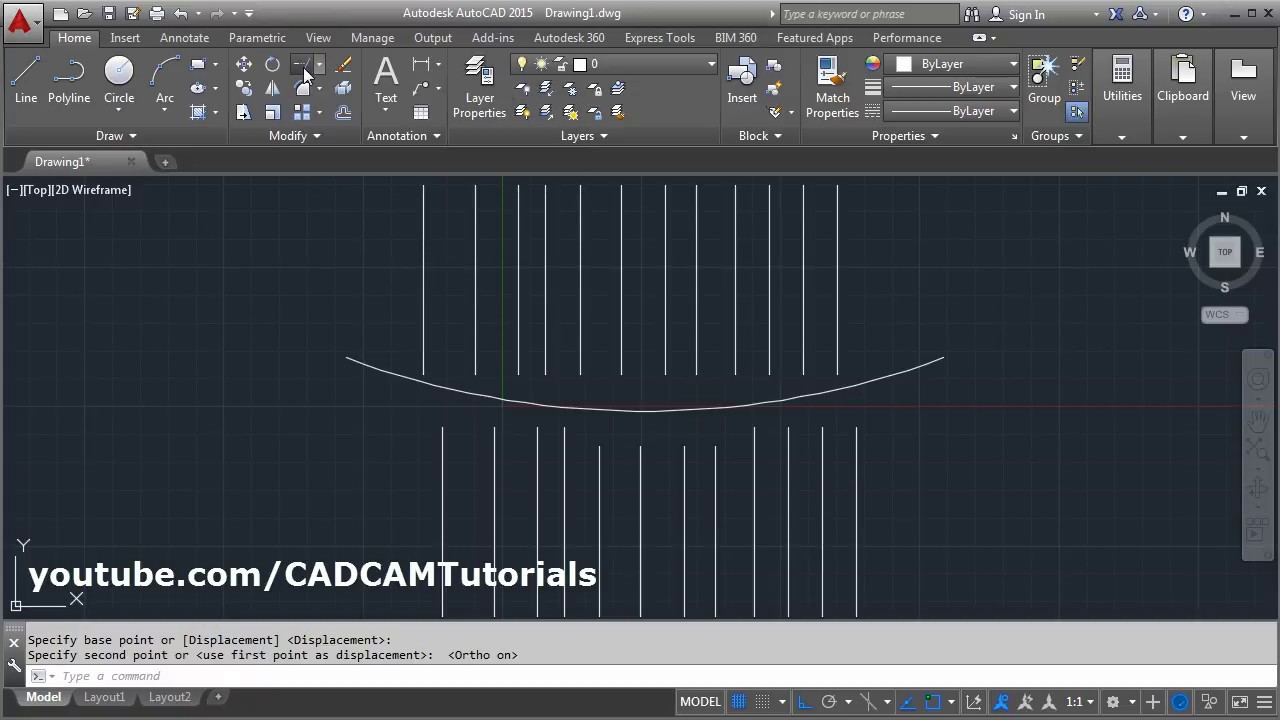
Task: Expand the Layers panel
Action: [x=584, y=136]
